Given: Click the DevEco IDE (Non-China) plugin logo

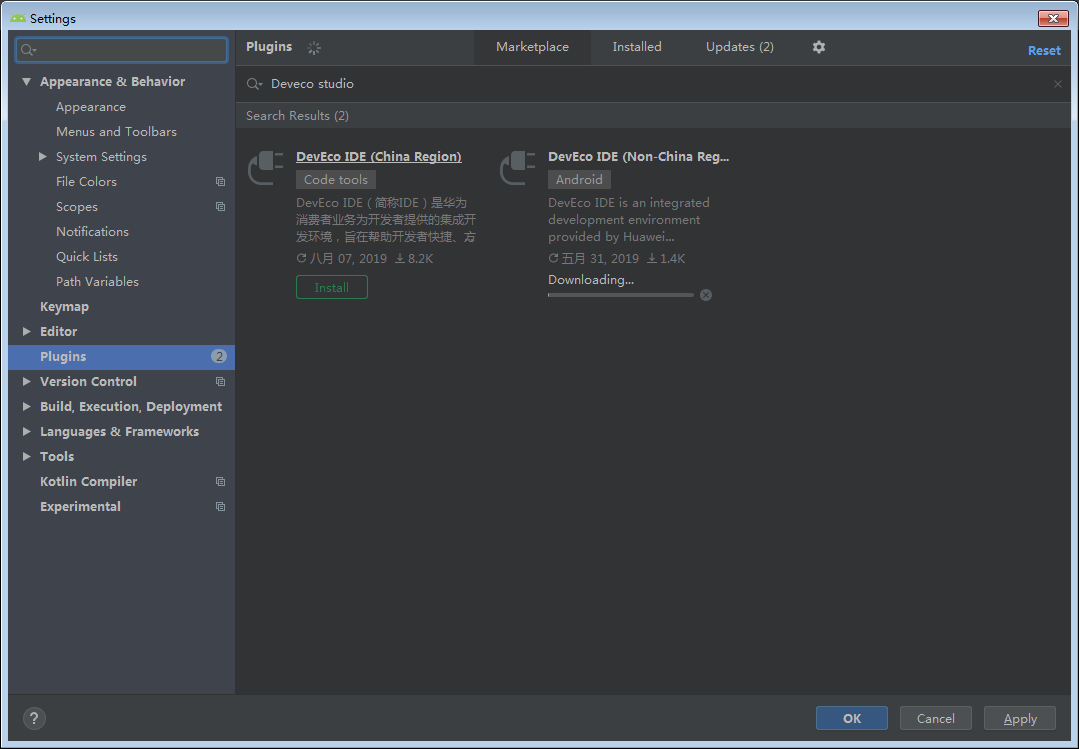Looking at the screenshot, I should tap(516, 167).
